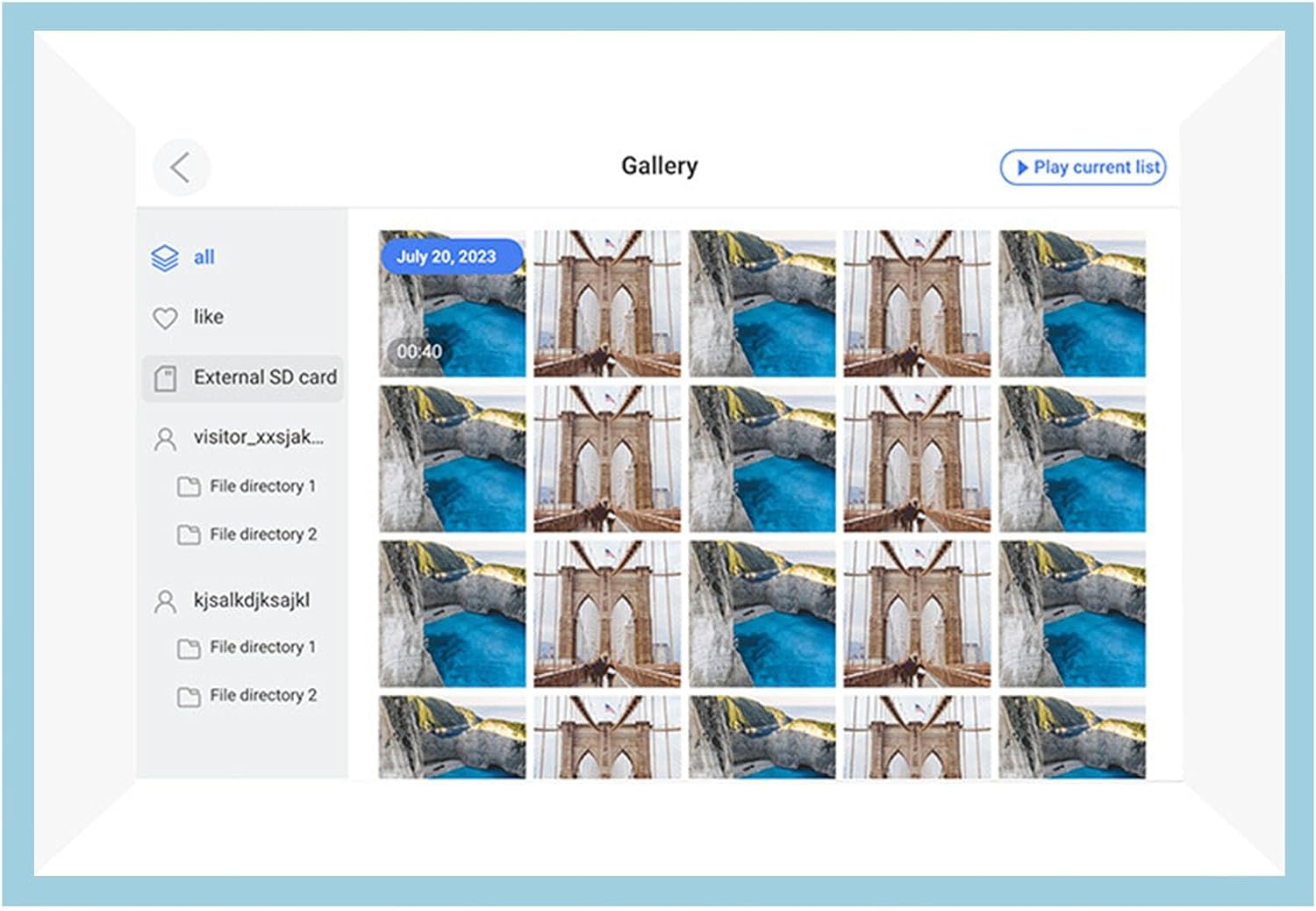Screen dimensions: 1316x911
Task: Select the kjsalkdjksajkl user icon
Action: click(x=165, y=601)
